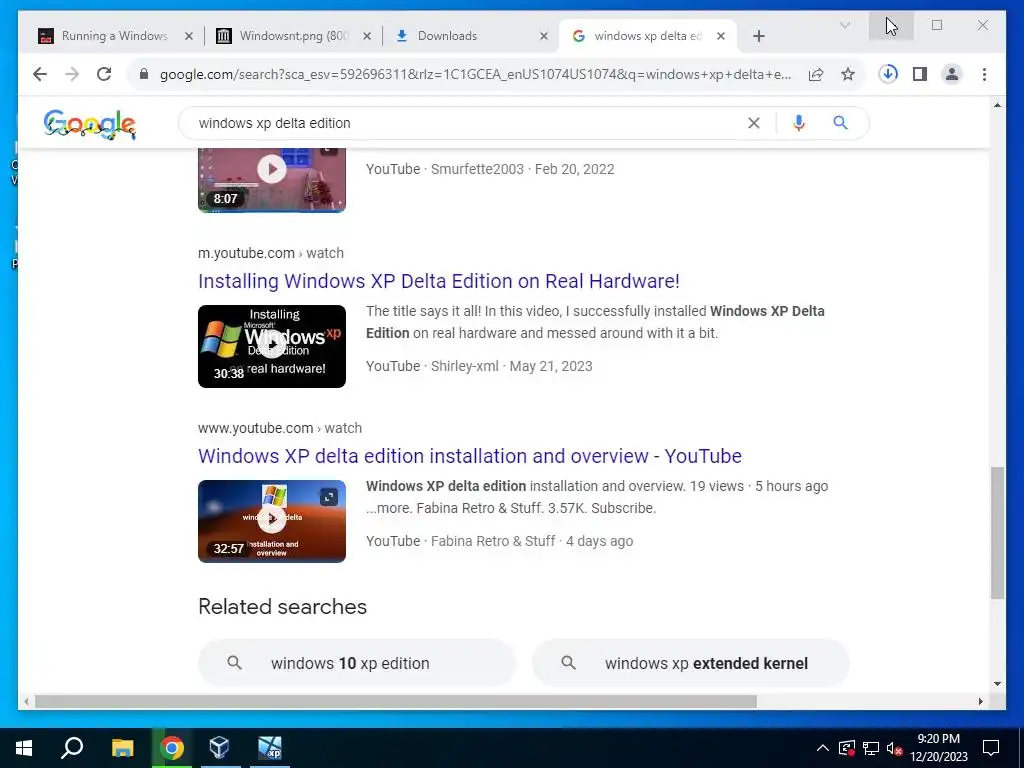Screen dimensions: 1024x768
Task: Click the Chrome taskbar icon
Action: click(172, 748)
